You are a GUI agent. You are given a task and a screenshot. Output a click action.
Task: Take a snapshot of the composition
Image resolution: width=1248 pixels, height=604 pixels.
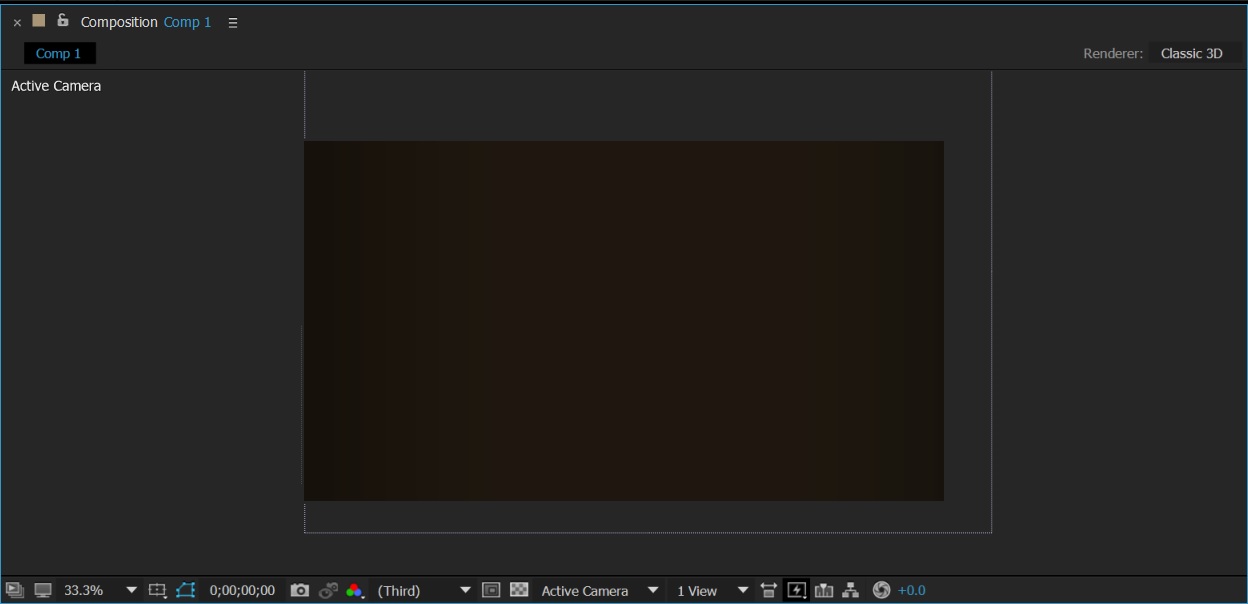(x=300, y=590)
